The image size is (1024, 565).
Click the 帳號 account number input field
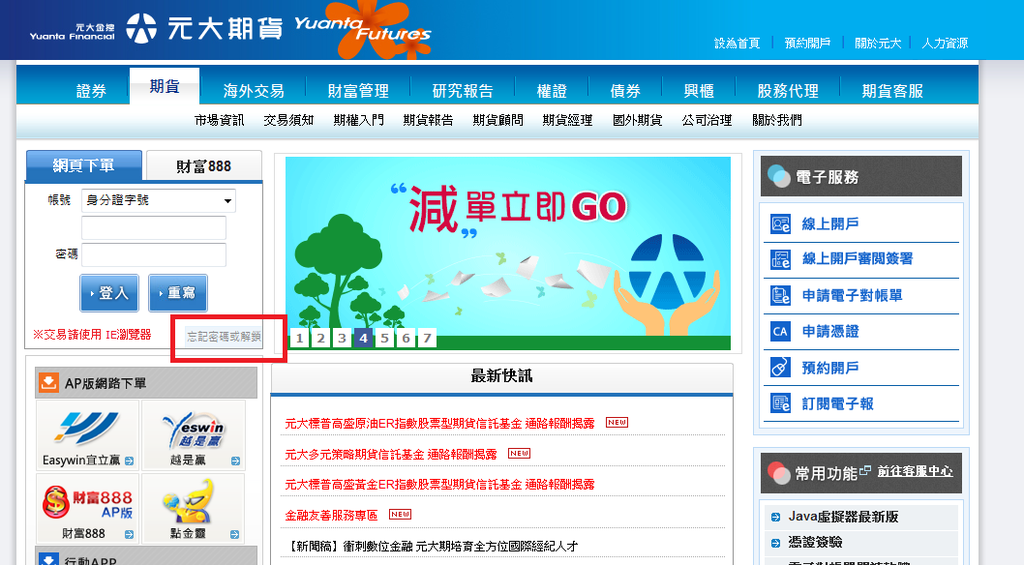tap(153, 228)
